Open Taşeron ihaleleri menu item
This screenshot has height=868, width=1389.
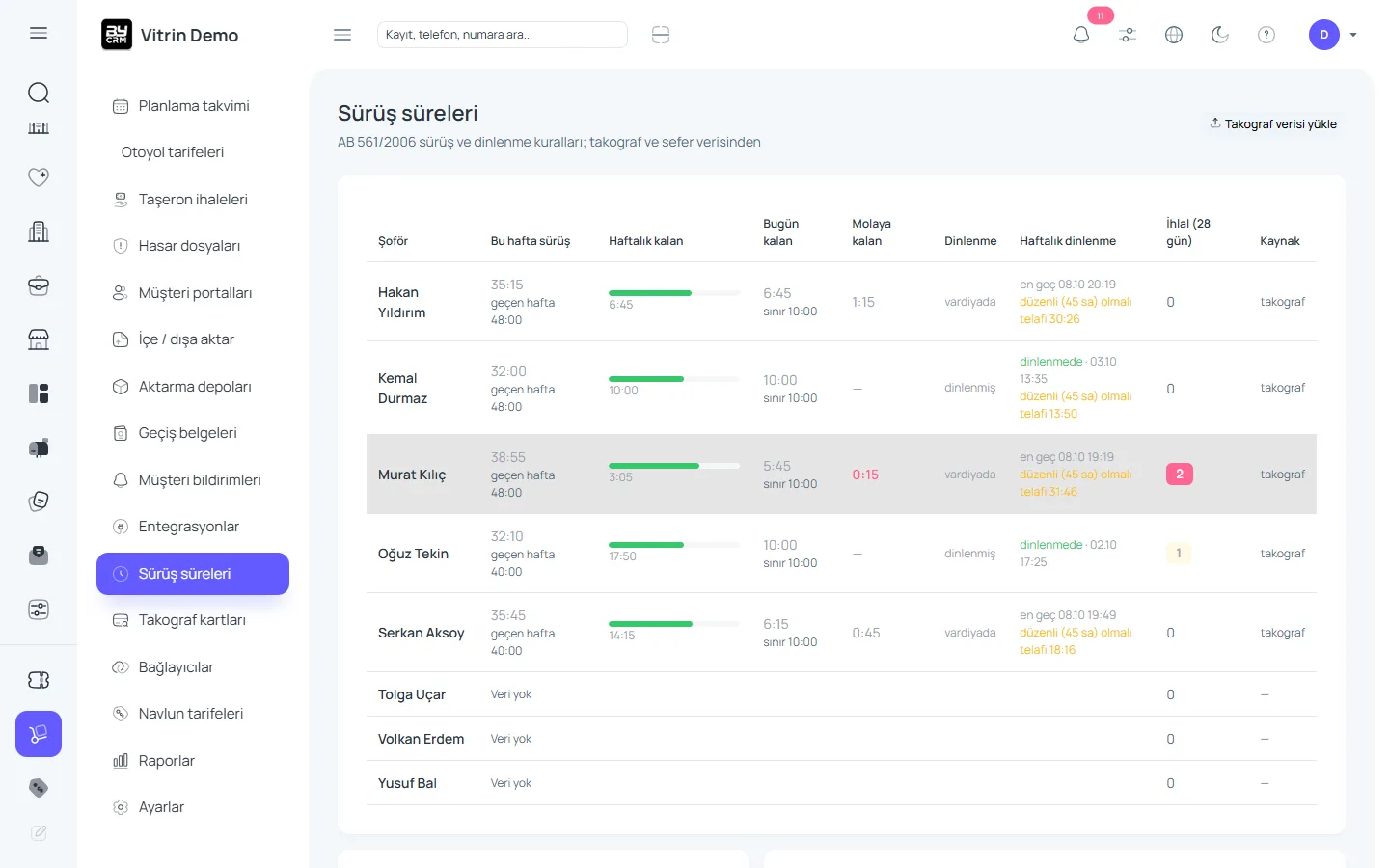[193, 200]
